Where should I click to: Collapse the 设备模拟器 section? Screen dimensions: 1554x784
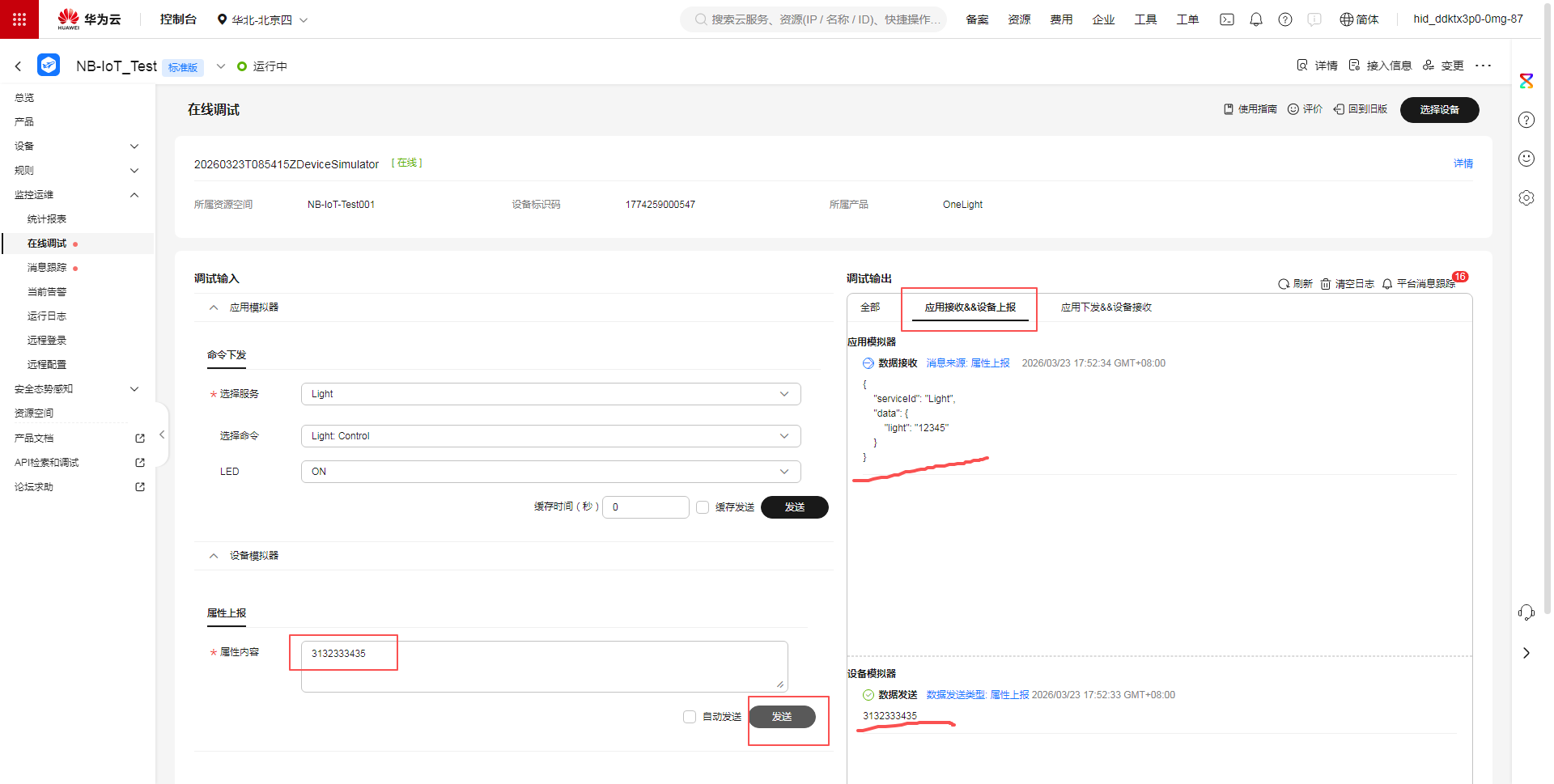[214, 556]
